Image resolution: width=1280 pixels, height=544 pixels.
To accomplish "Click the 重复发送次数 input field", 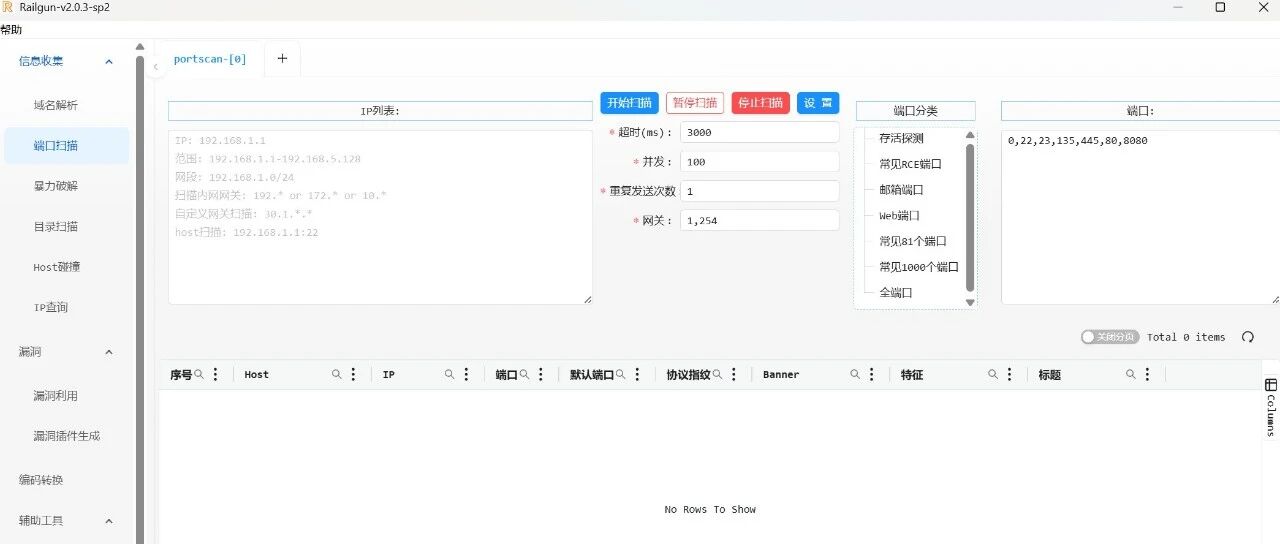I will click(759, 191).
